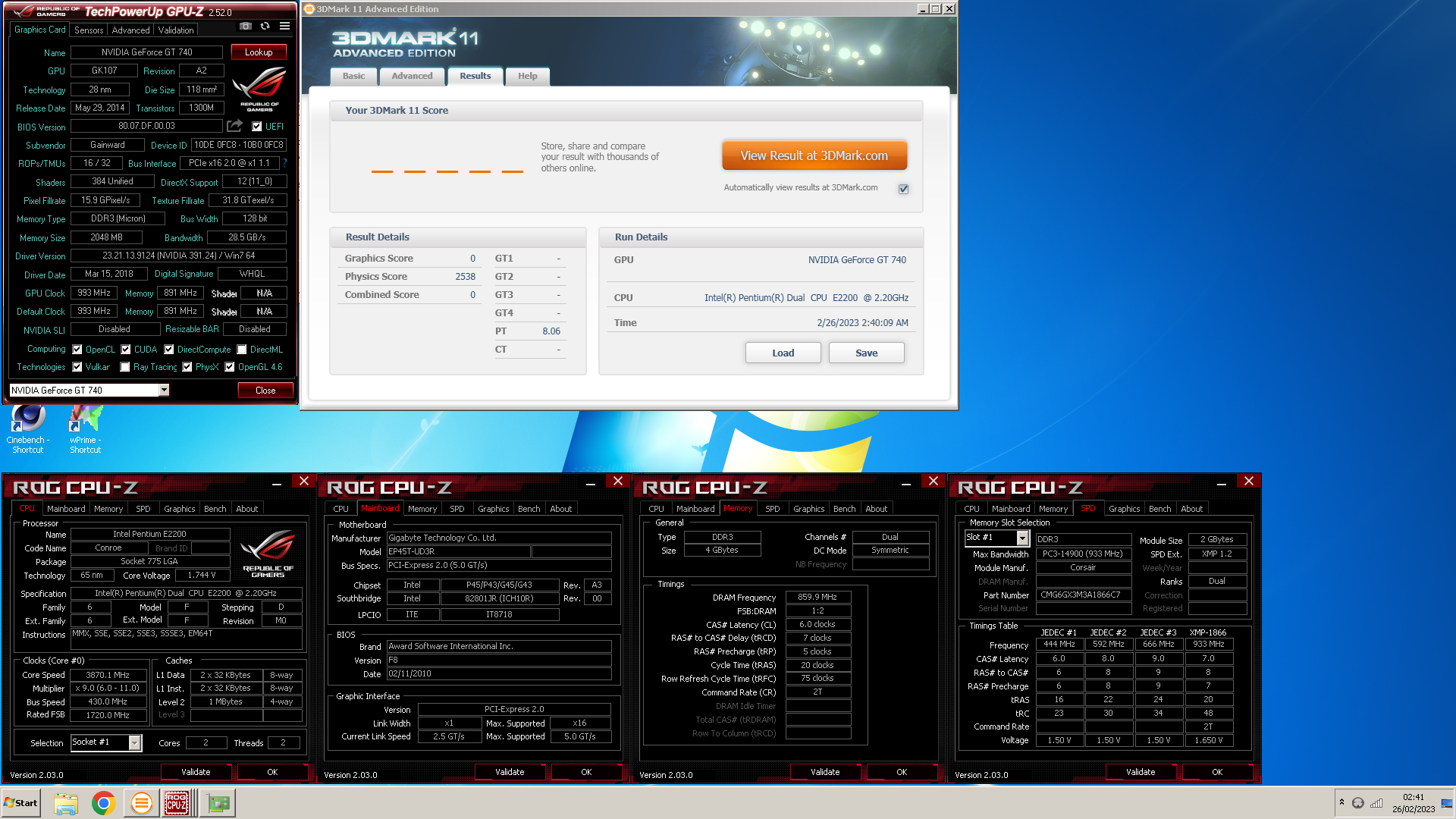Click the Load button in Run Details
This screenshot has width=1456, height=819.
pos(783,353)
